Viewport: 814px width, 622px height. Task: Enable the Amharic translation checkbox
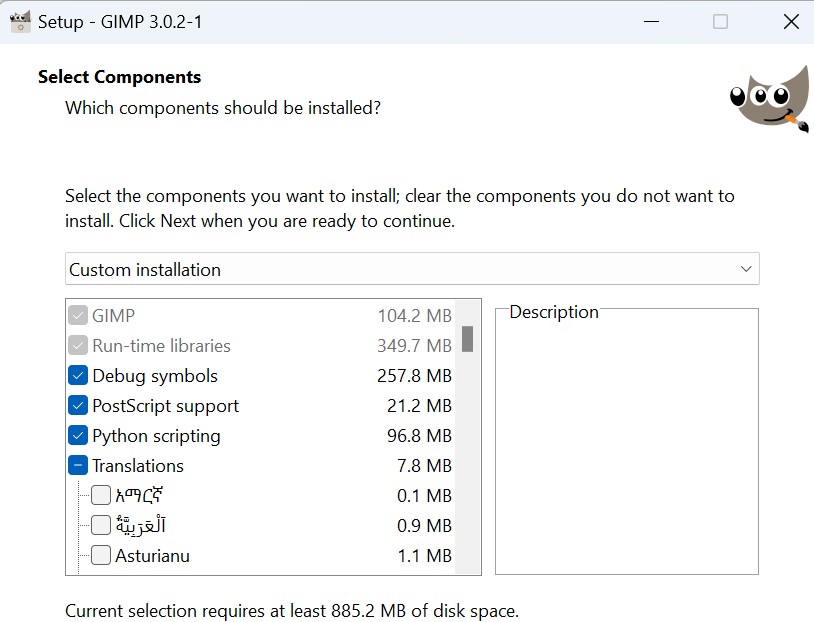101,496
